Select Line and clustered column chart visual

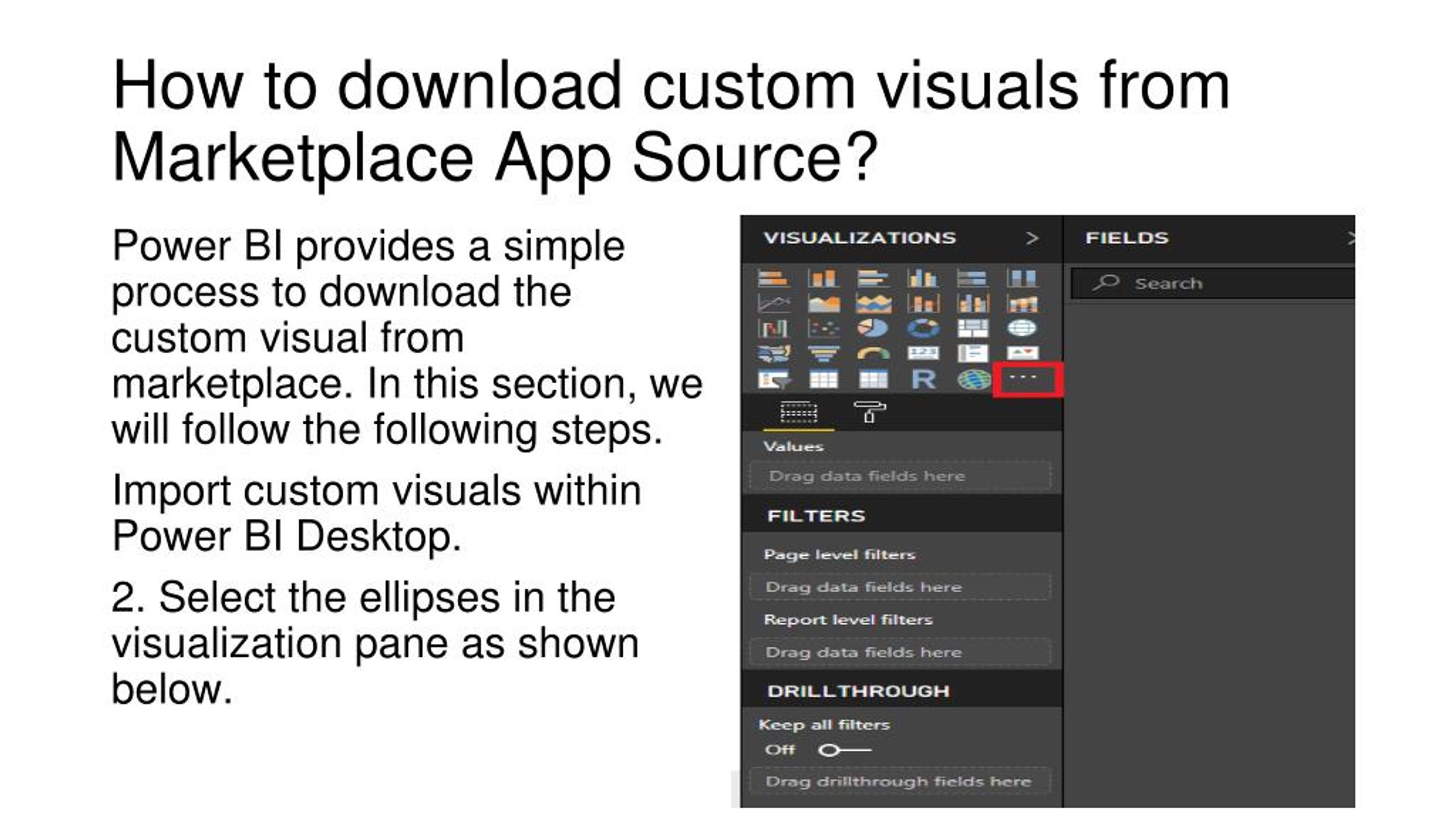pos(973,304)
